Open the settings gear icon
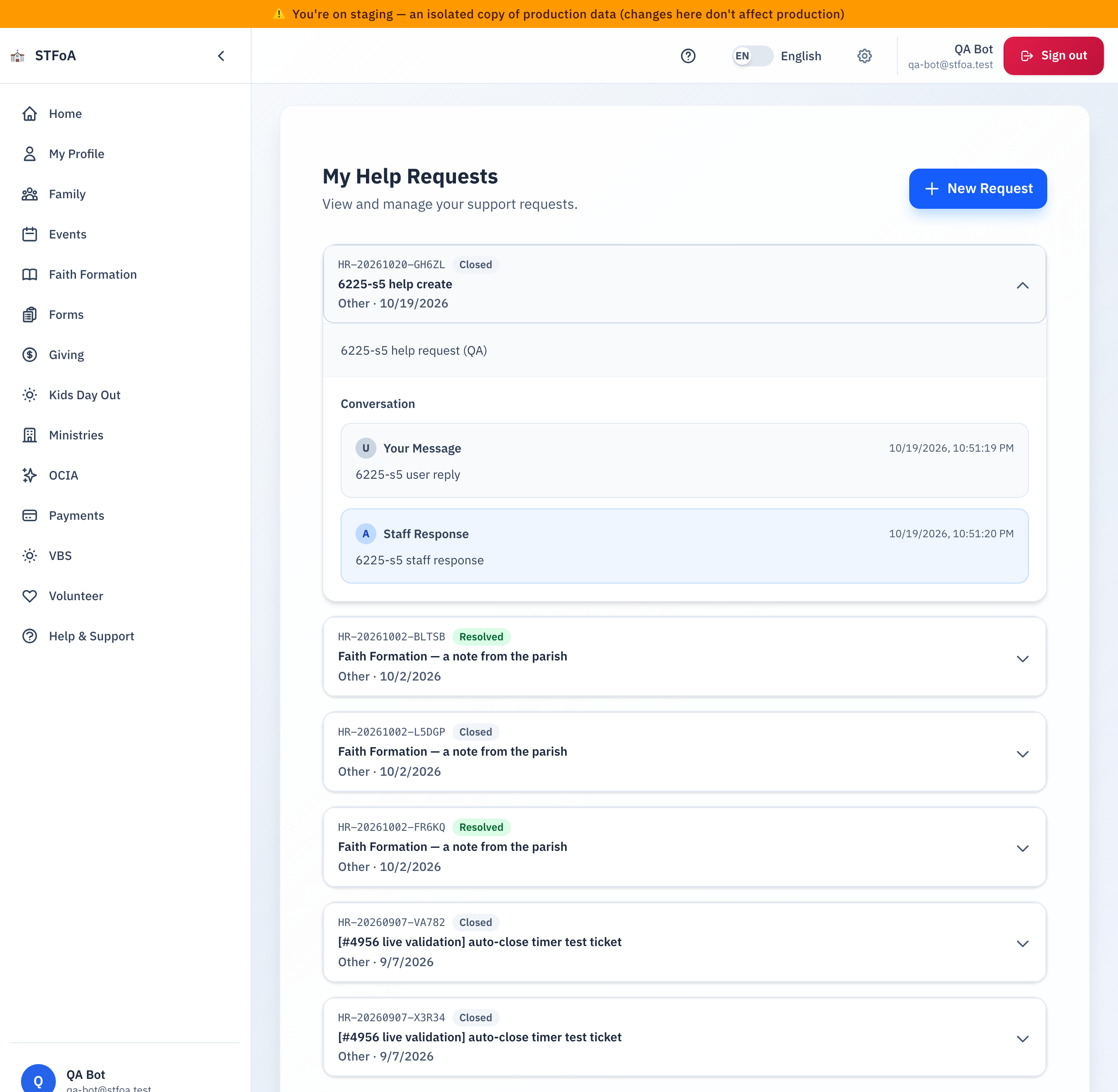1118x1092 pixels. pyautogui.click(x=865, y=55)
